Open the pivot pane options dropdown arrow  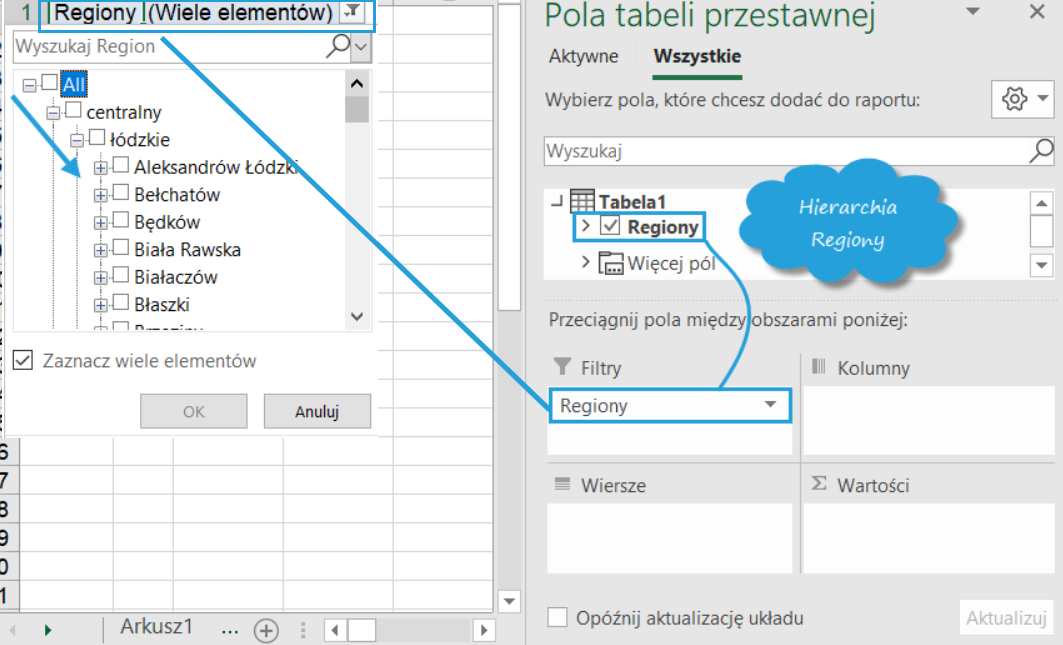pos(973,13)
